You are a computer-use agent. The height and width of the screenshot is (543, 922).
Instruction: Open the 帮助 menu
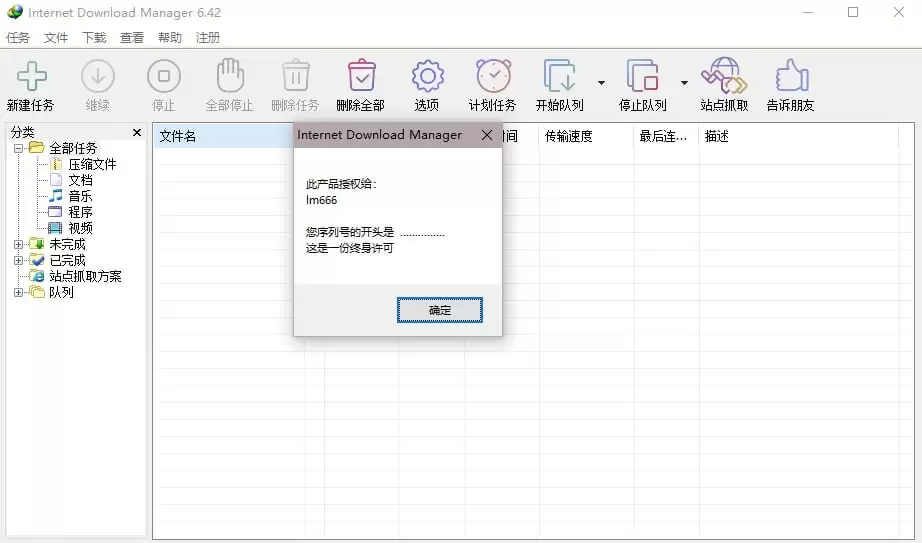tap(170, 38)
